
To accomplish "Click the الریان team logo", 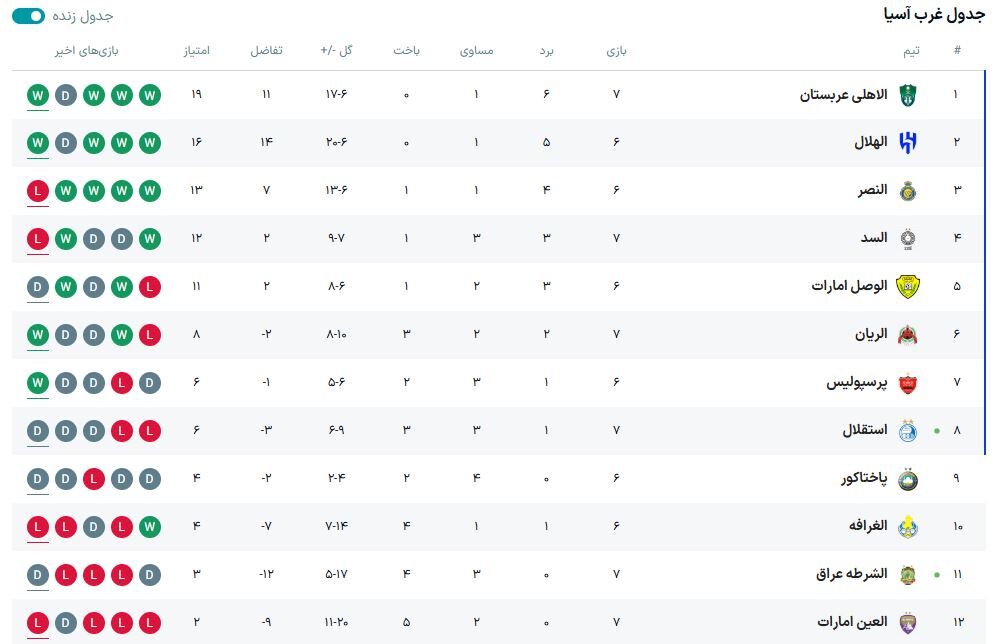I will [907, 334].
